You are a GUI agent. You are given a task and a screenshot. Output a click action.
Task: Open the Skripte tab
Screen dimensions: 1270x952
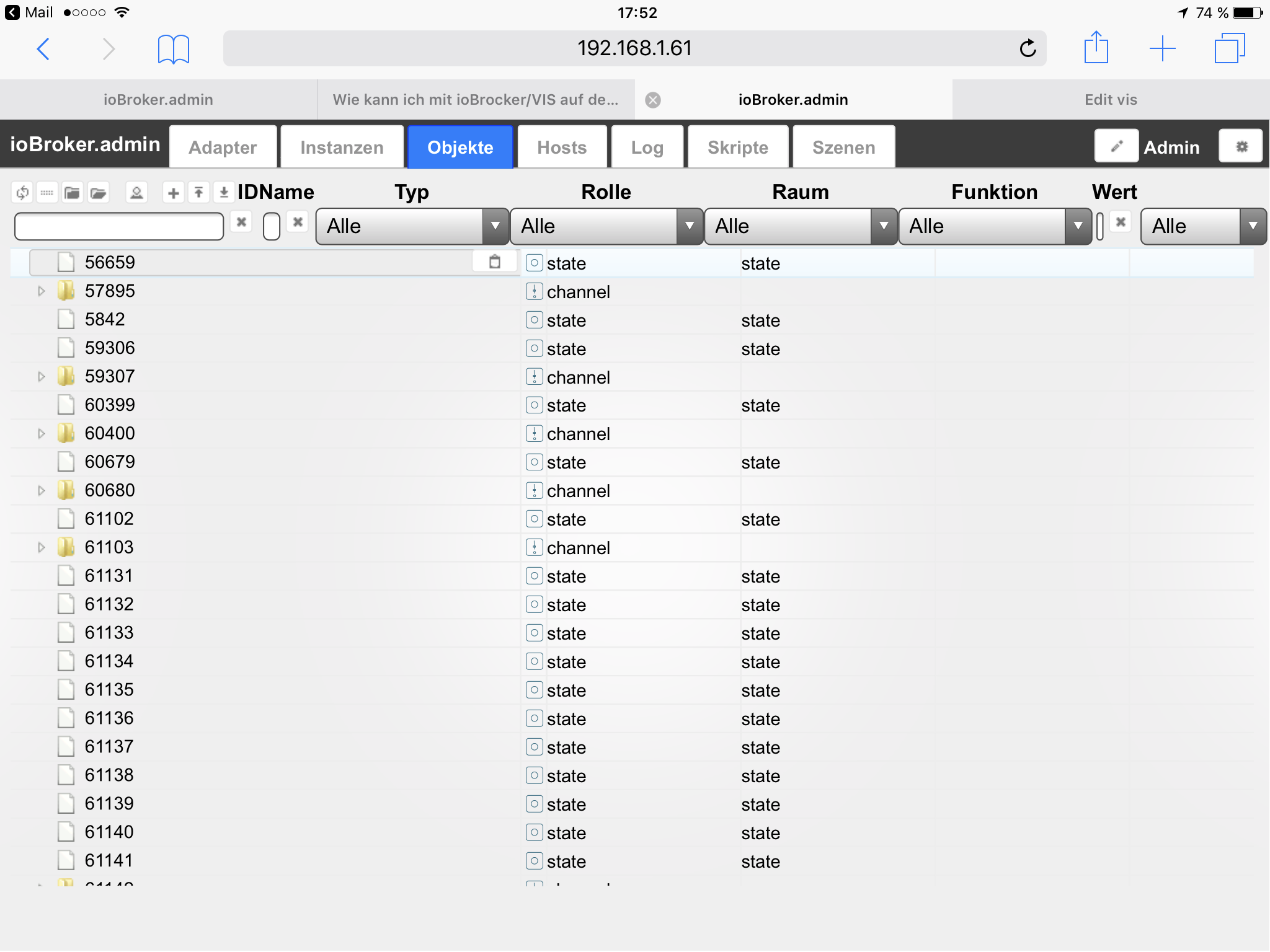point(737,148)
